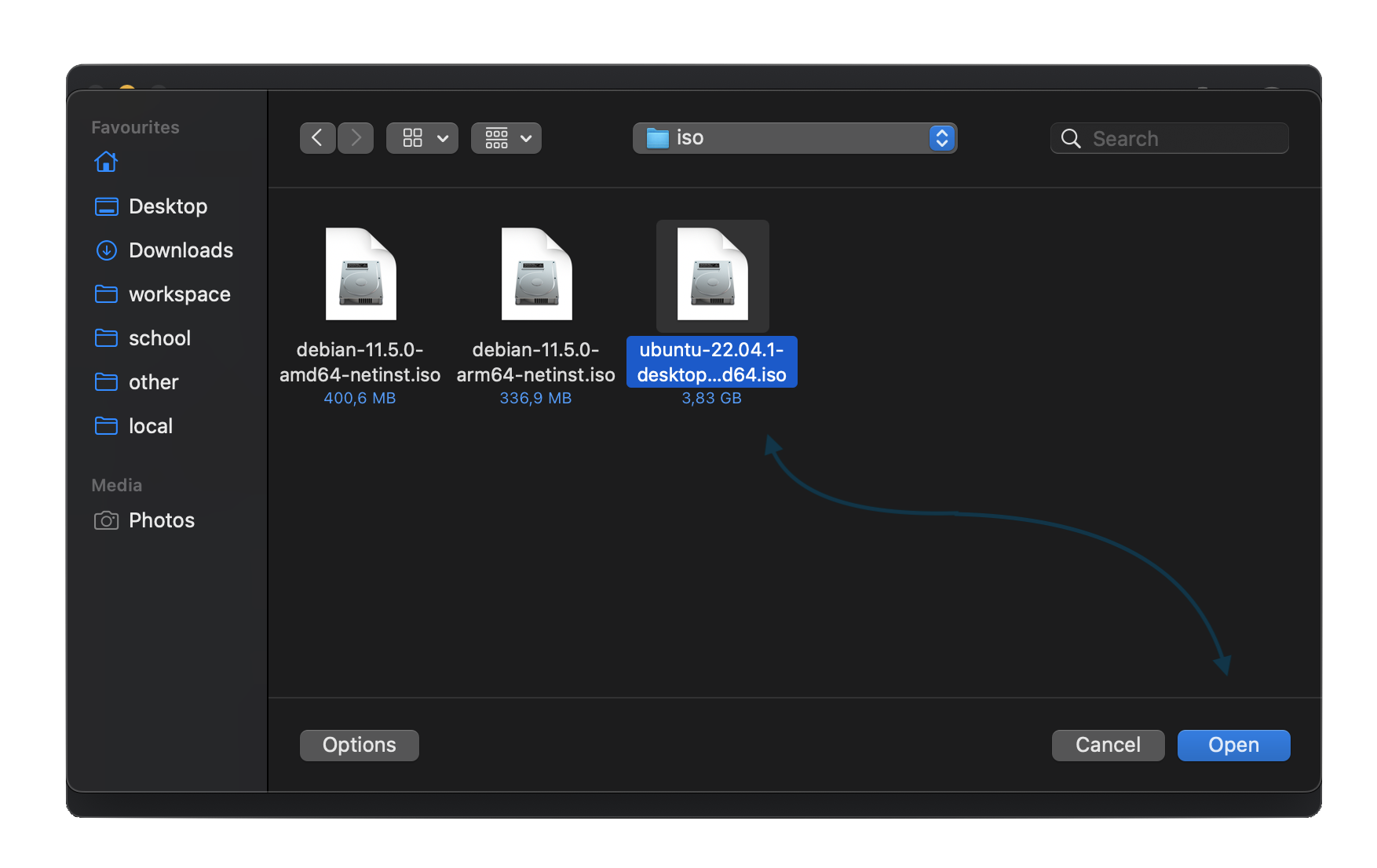Click the Home icon in Favourites
The width and height of the screenshot is (1377, 868).
pos(106,162)
